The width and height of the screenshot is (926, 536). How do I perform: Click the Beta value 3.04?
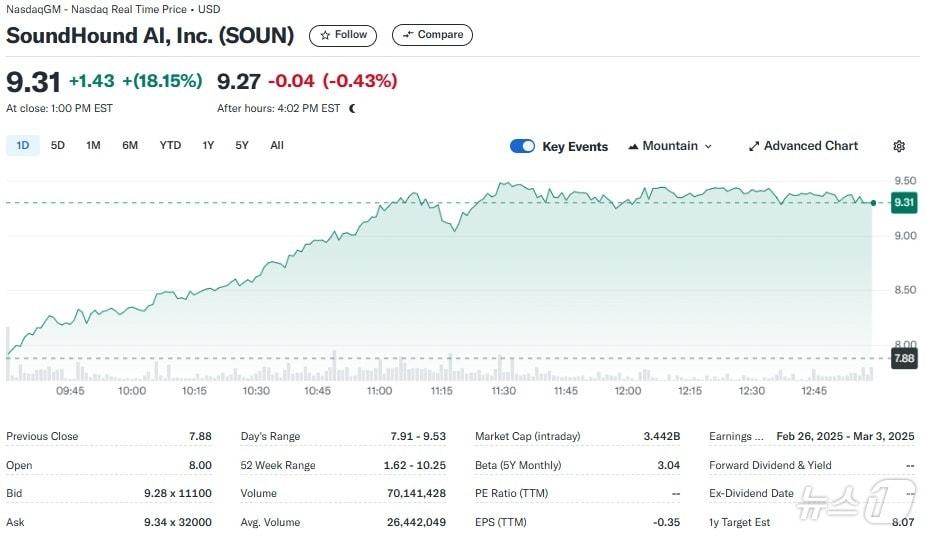pos(669,465)
